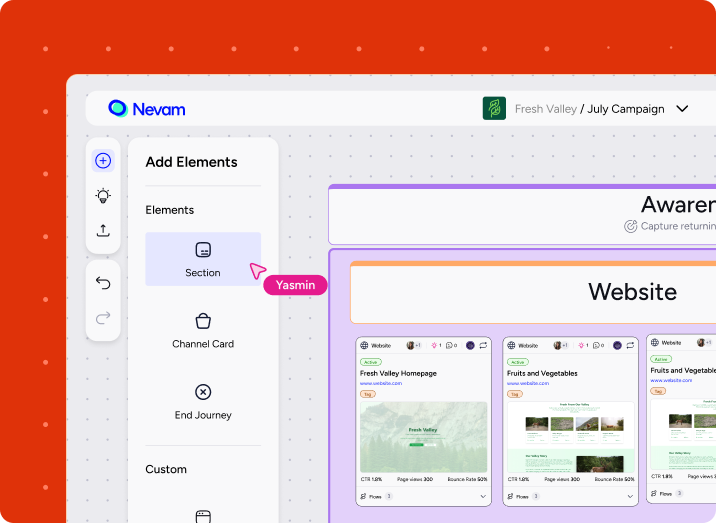Viewport: 716px width, 523px height.
Task: Select the Channel Card element
Action: (x=203, y=331)
